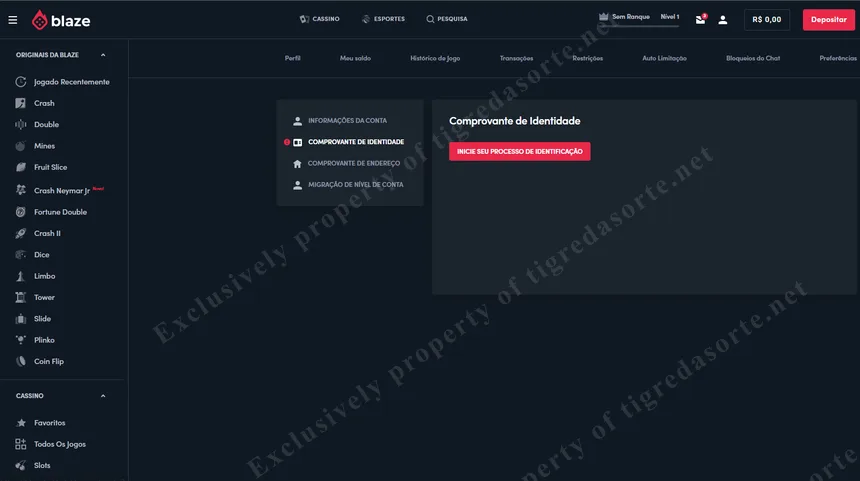The image size is (860, 481).
Task: Select Comprovante de Endereço text label
Action: pos(354,163)
